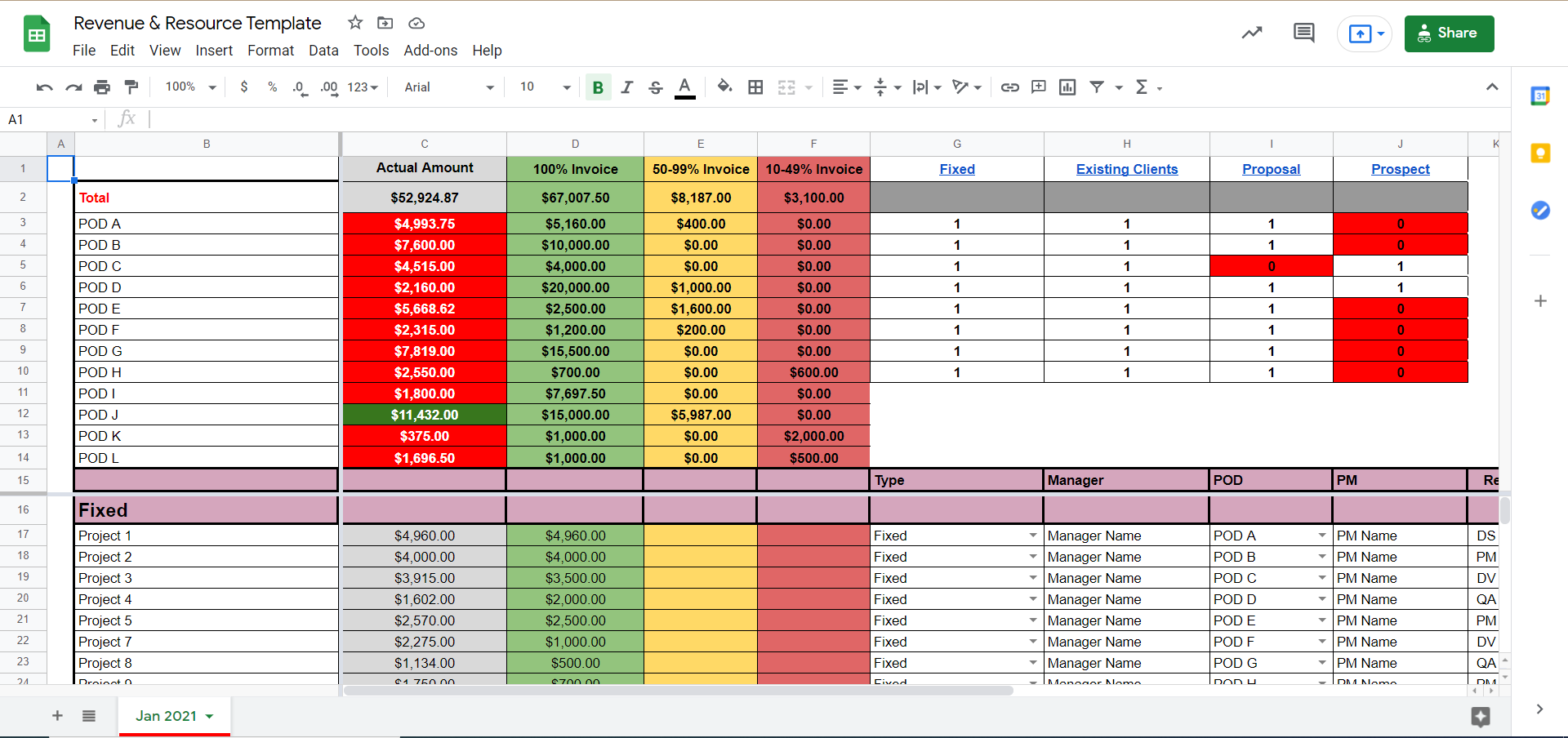Image resolution: width=1568 pixels, height=738 pixels.
Task: Open the text color picker
Action: 685,87
